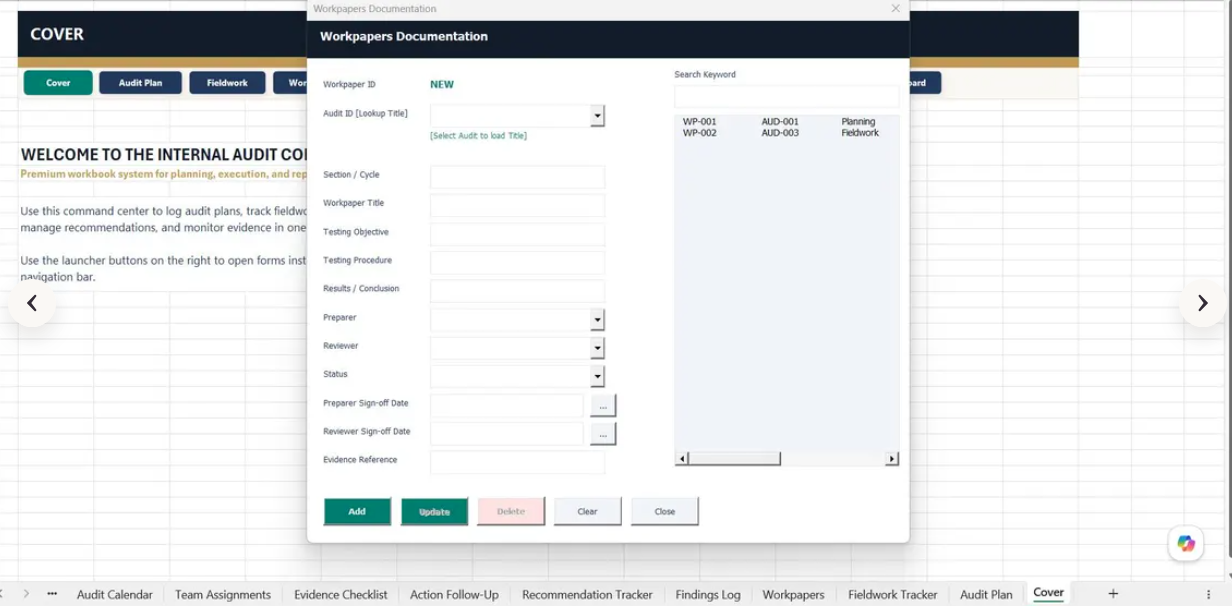Close the Workpapers Documentation dialog with X
Image resolution: width=1232 pixels, height=606 pixels.
(x=895, y=9)
